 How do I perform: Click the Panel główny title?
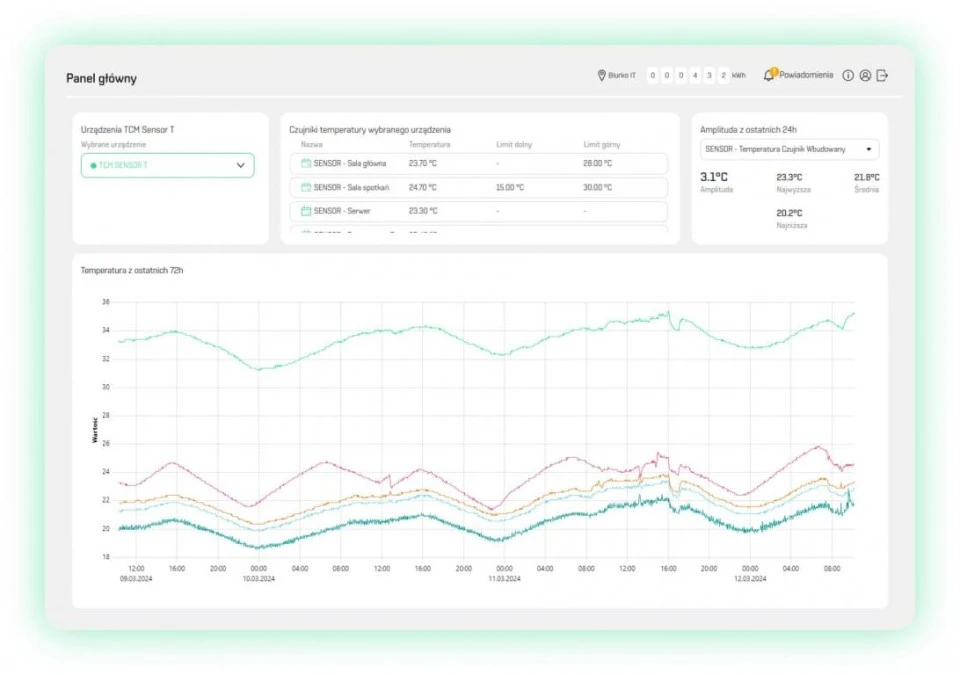(102, 78)
